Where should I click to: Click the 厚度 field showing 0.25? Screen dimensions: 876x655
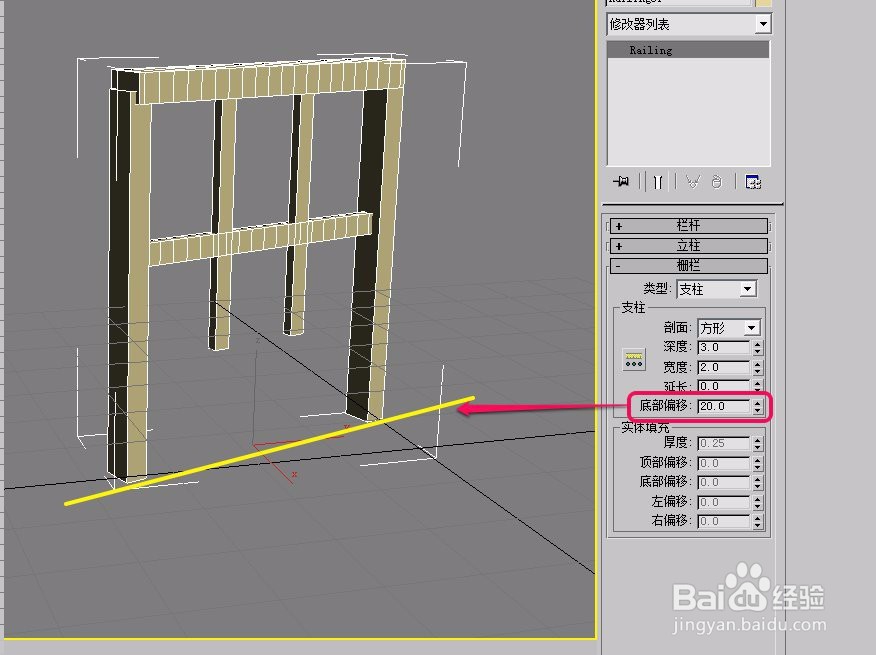[x=723, y=443]
